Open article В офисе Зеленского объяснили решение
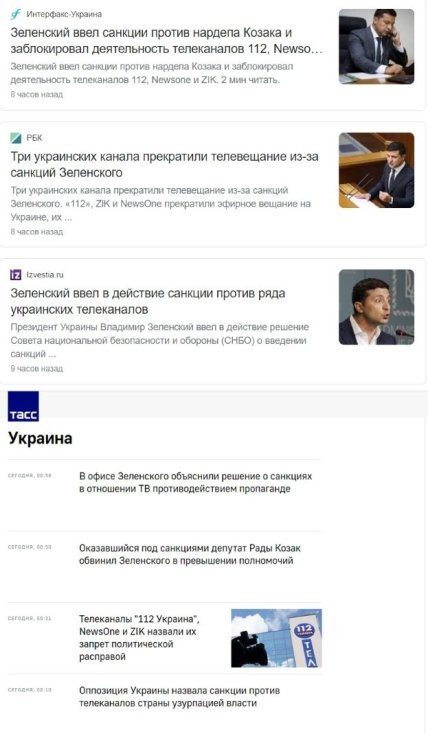The height and width of the screenshot is (734, 428). pos(195,483)
